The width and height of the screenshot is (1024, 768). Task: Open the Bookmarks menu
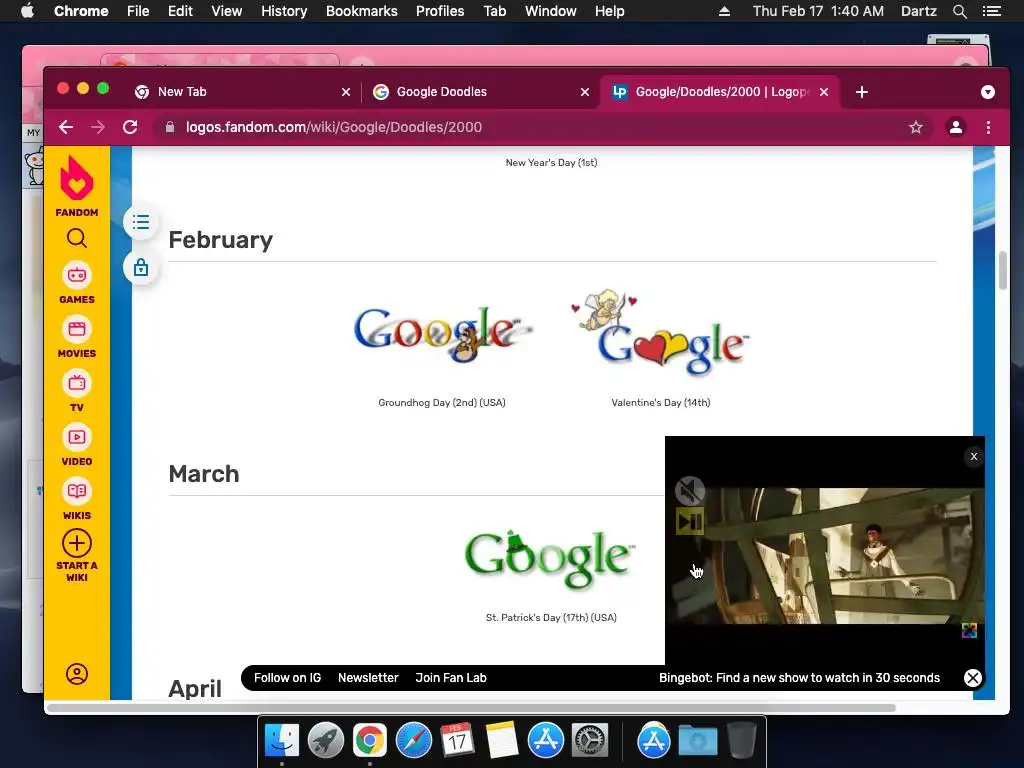pos(362,11)
